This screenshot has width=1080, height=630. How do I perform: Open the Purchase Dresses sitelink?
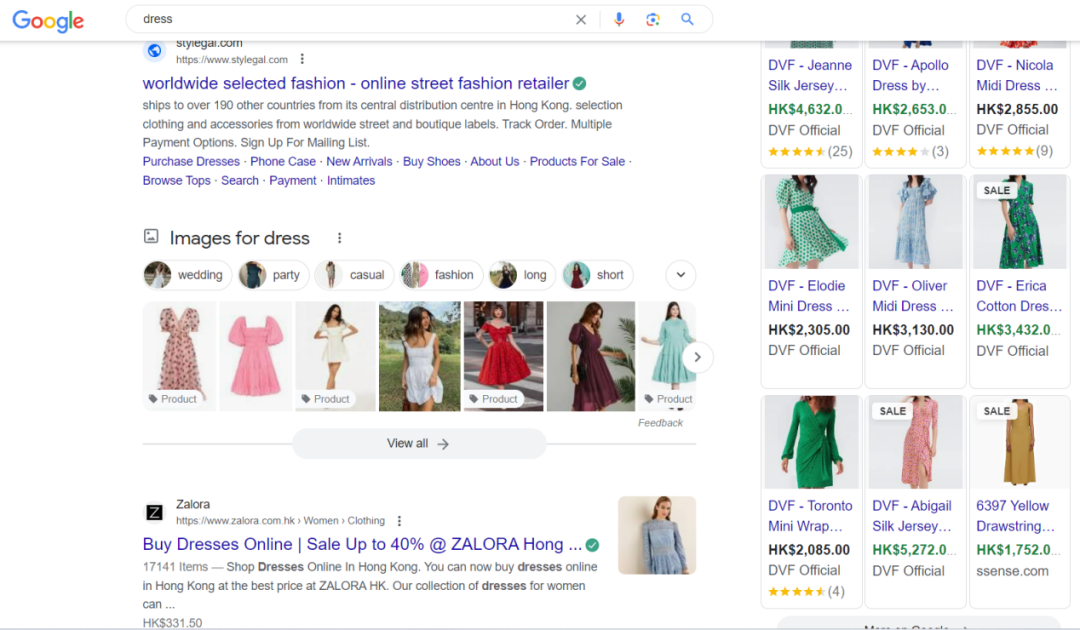coord(191,161)
